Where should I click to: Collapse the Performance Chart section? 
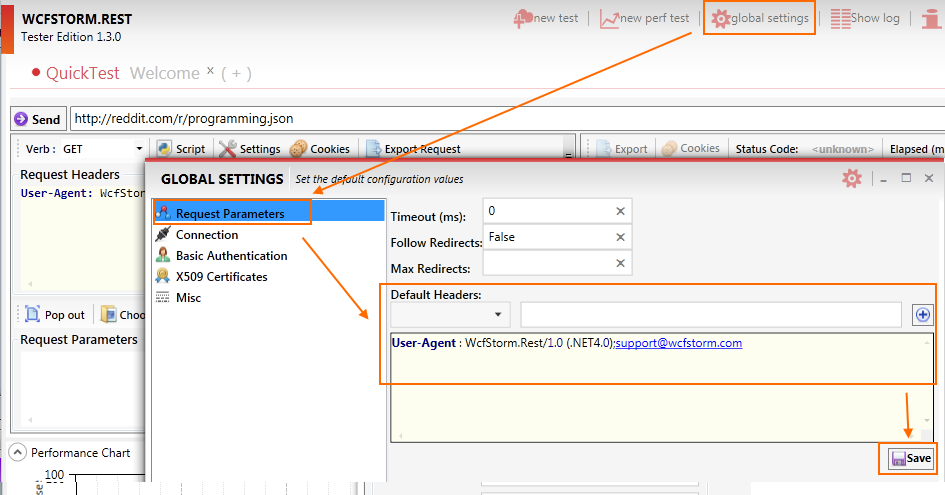point(17,452)
